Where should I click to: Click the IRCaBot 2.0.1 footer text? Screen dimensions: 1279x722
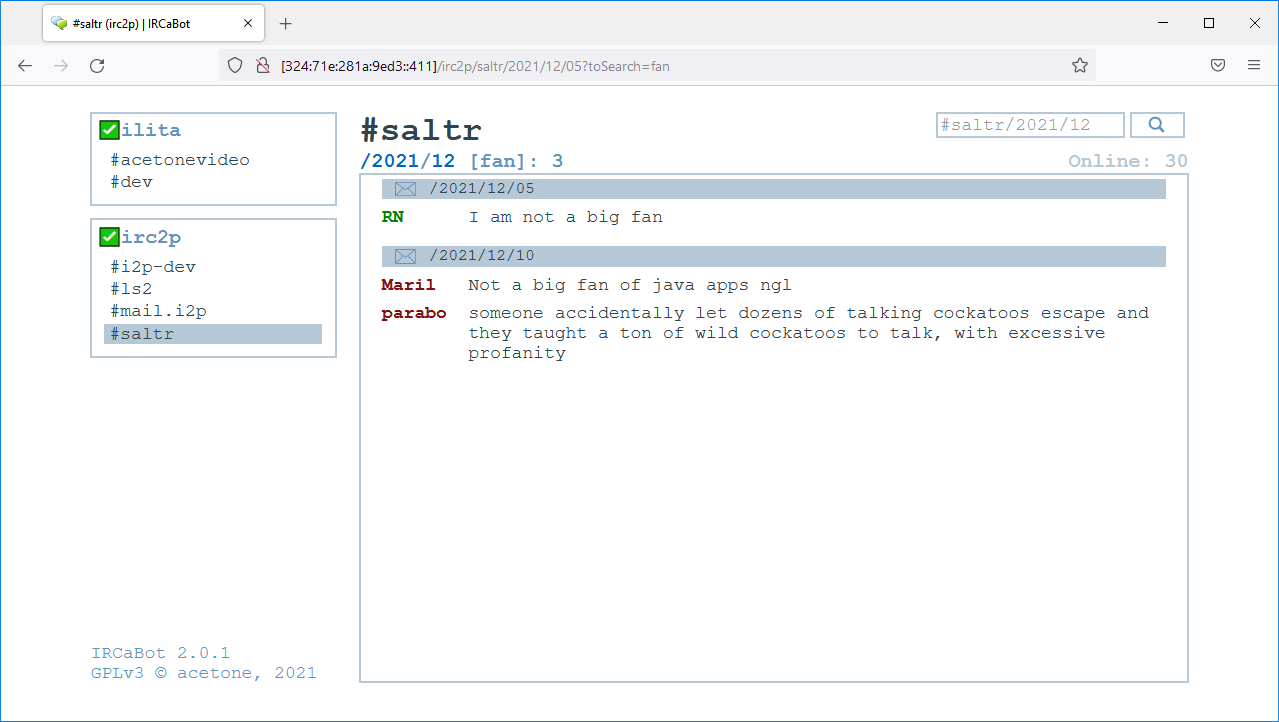click(x=160, y=653)
